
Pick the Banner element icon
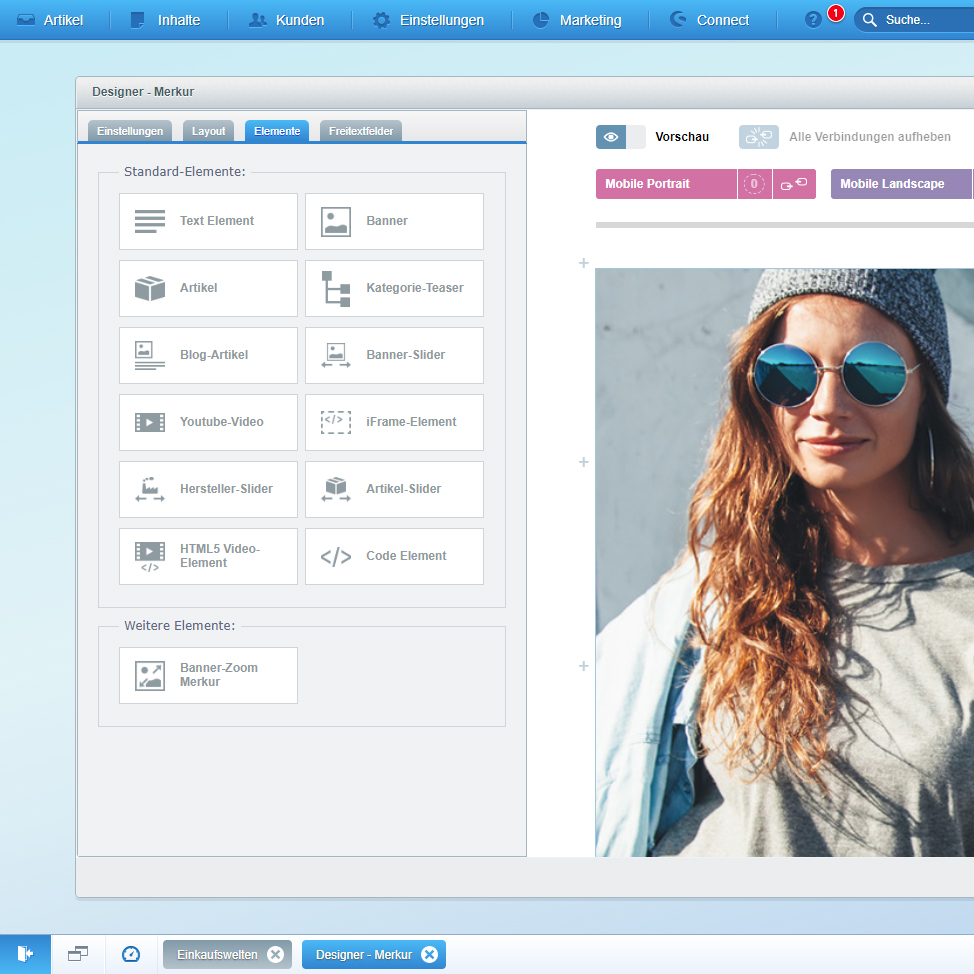pyautogui.click(x=336, y=221)
